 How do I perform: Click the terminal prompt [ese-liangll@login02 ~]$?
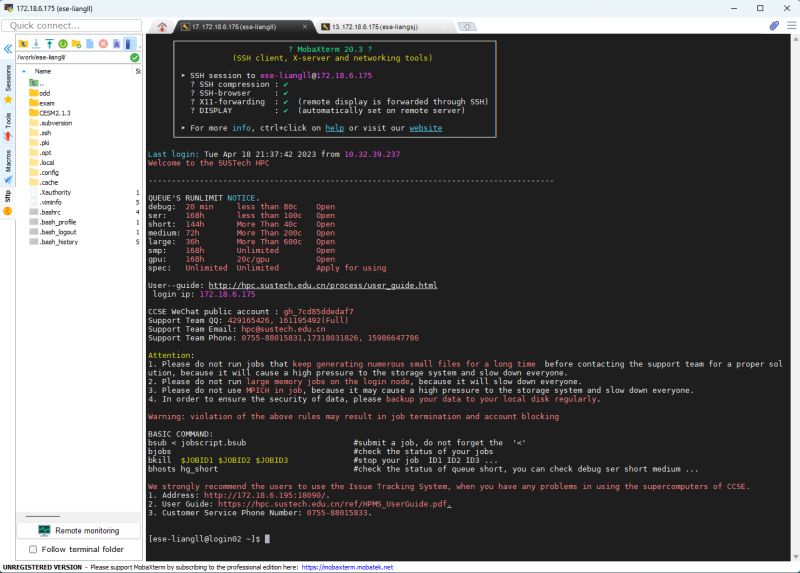(204, 539)
